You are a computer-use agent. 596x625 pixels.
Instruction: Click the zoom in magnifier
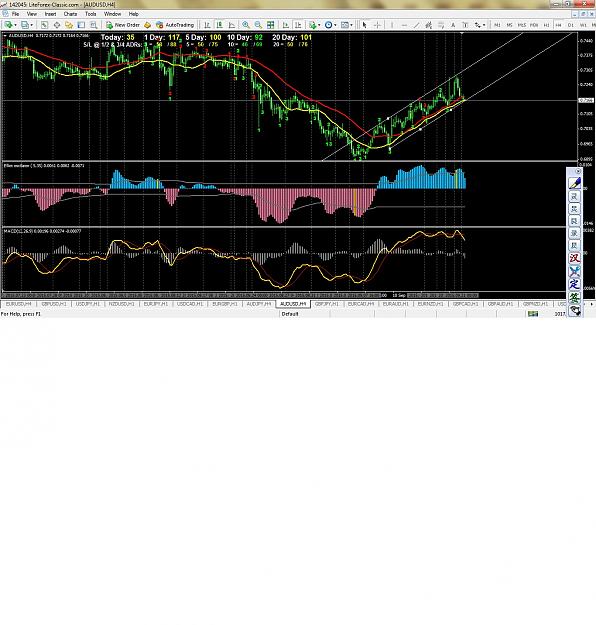tap(246, 25)
